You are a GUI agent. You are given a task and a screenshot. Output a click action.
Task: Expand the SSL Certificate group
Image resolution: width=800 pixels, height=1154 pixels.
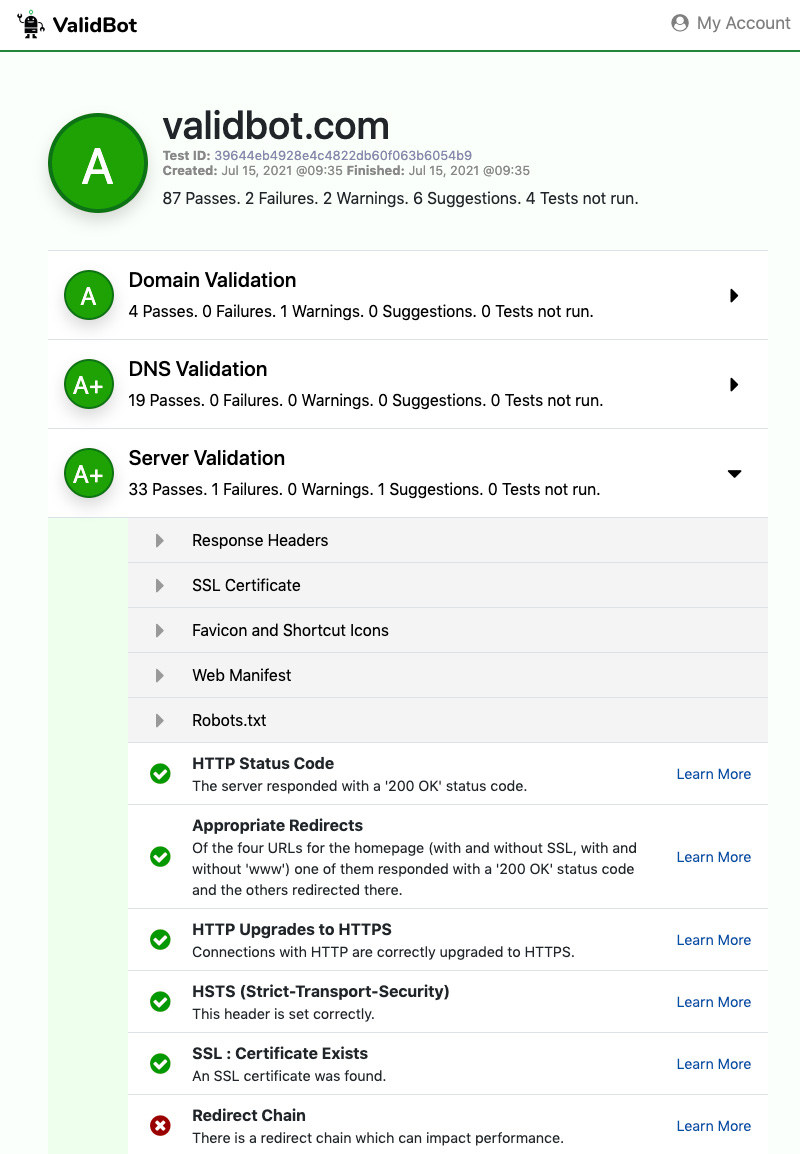click(246, 585)
